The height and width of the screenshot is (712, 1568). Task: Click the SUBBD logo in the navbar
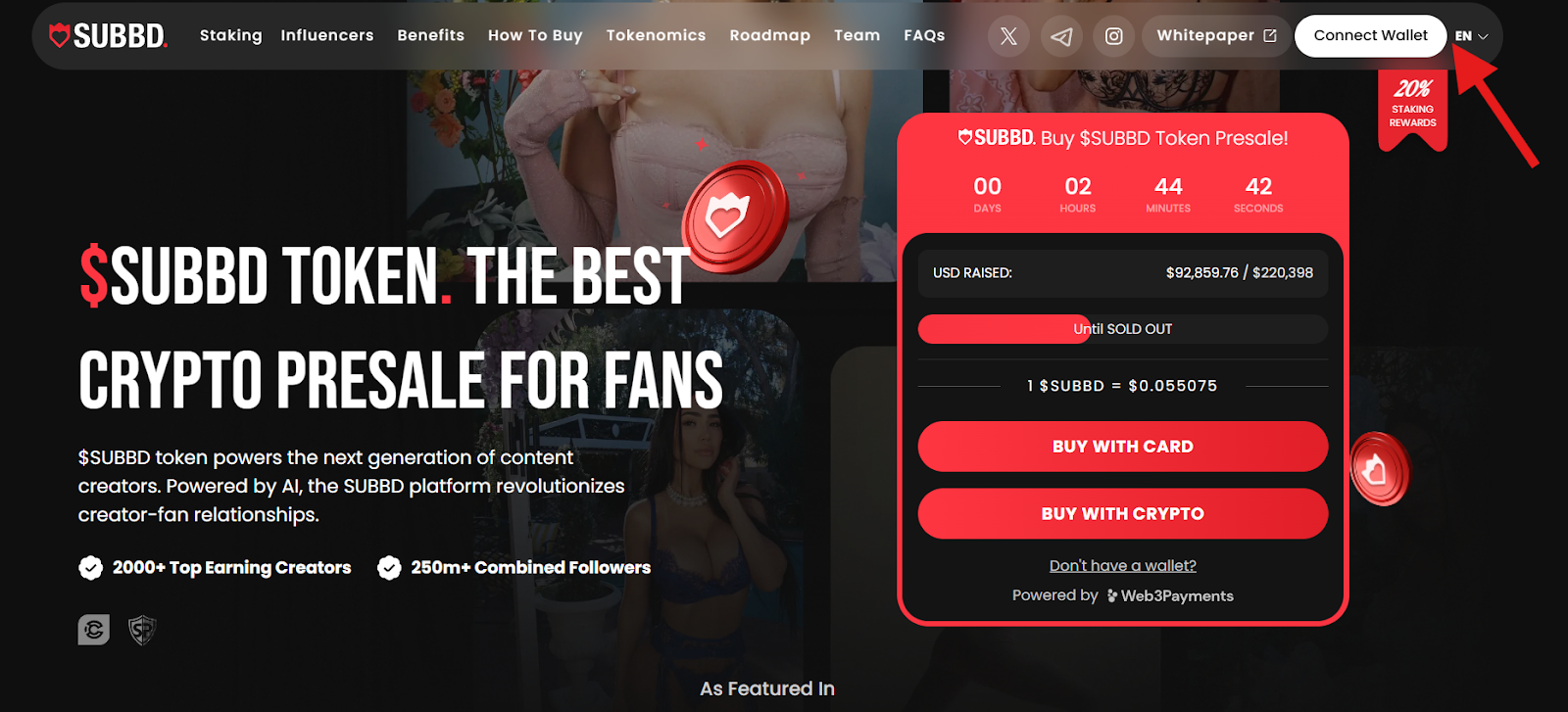108,36
